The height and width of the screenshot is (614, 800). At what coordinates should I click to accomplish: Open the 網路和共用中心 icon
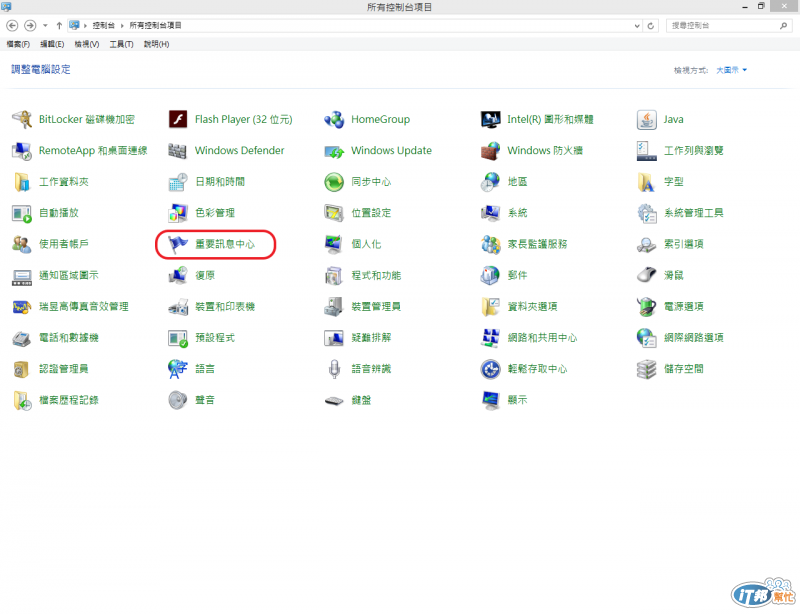coord(491,338)
